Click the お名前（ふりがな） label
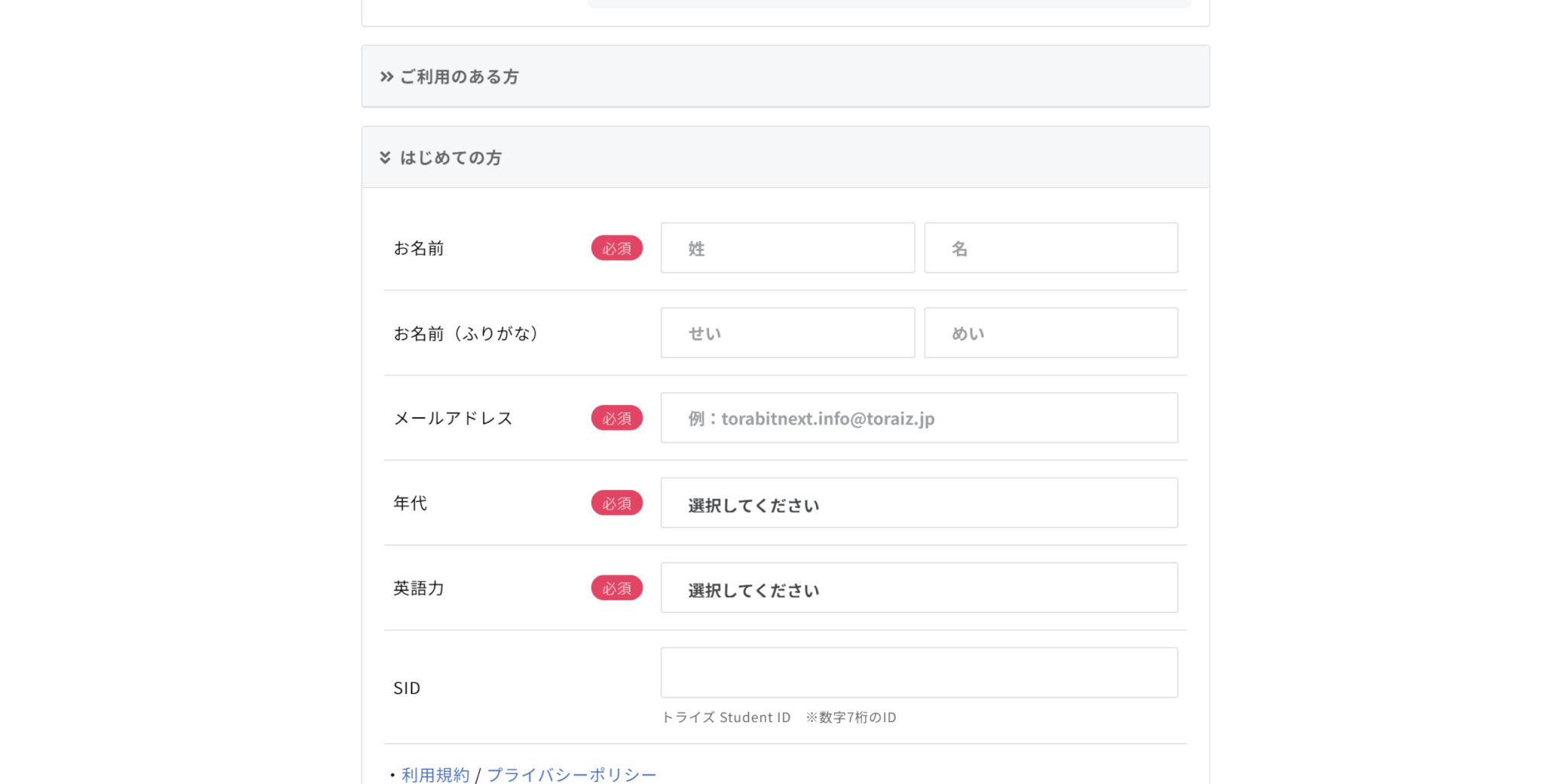Image resolution: width=1565 pixels, height=784 pixels. click(x=465, y=333)
